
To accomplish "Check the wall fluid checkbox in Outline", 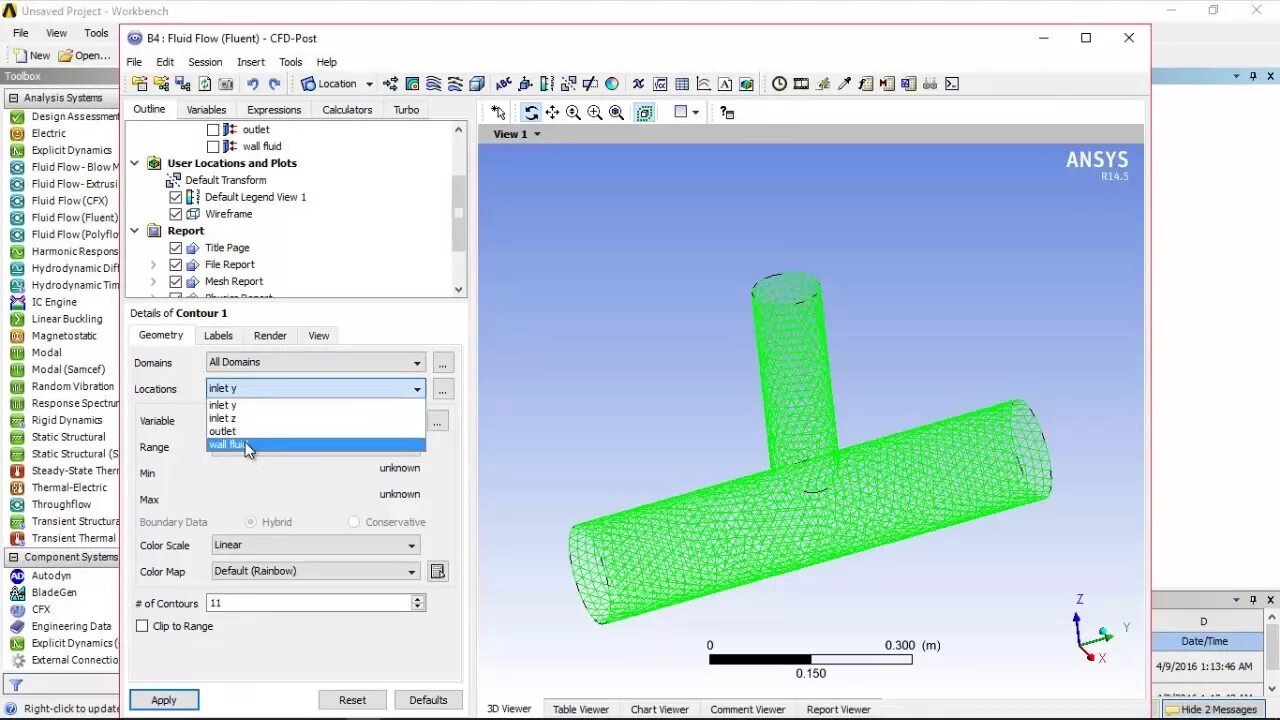I will click(213, 147).
